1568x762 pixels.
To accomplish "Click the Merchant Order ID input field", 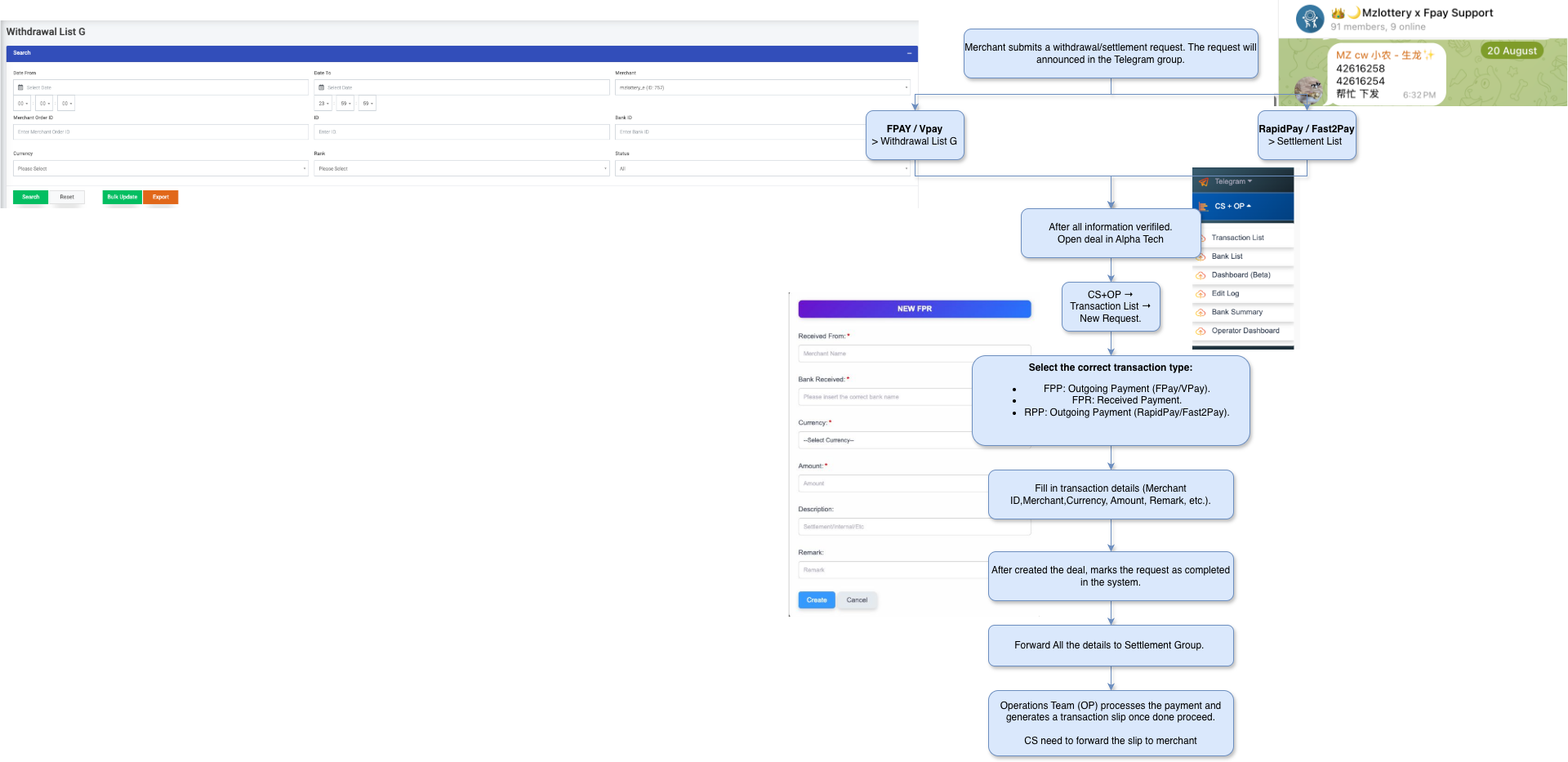I will pos(161,131).
